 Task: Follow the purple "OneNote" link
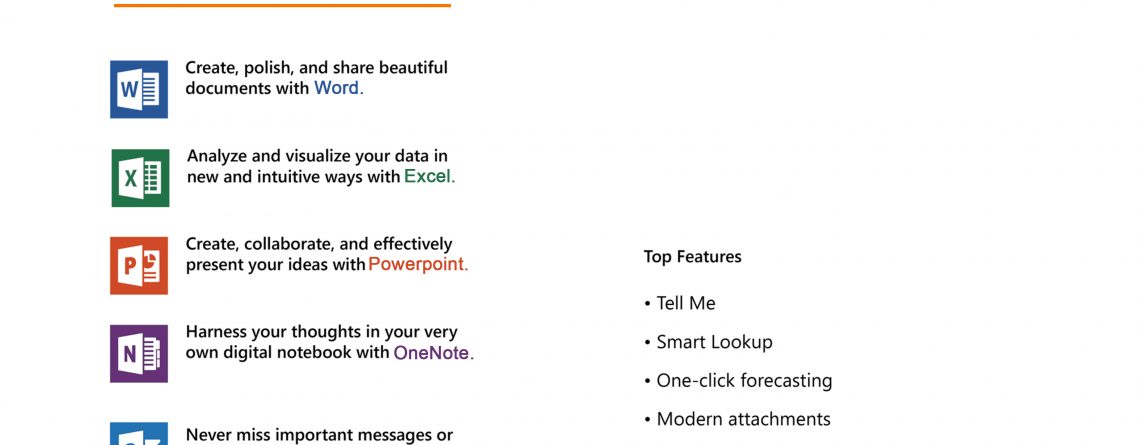(433, 353)
